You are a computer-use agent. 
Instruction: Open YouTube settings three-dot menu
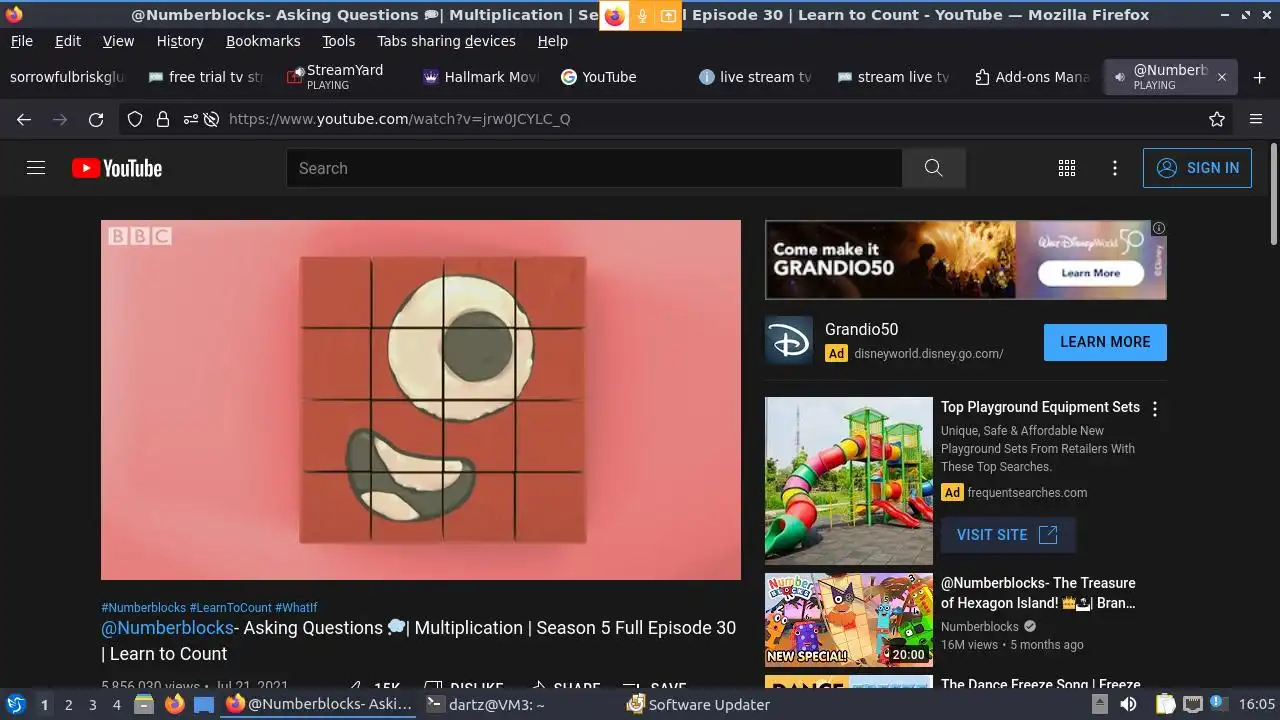click(x=1115, y=168)
